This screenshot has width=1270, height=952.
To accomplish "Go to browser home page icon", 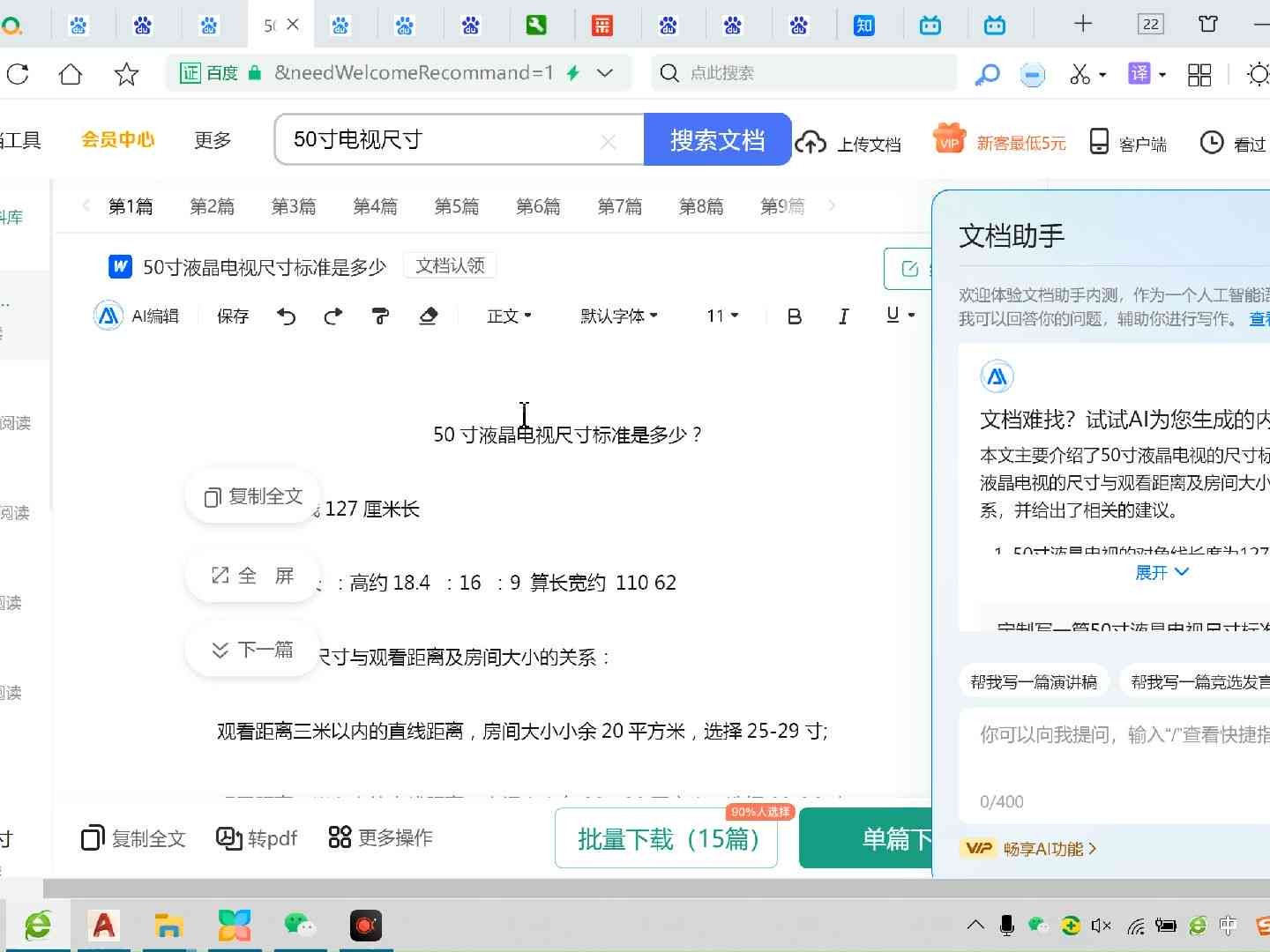I will pyautogui.click(x=71, y=74).
